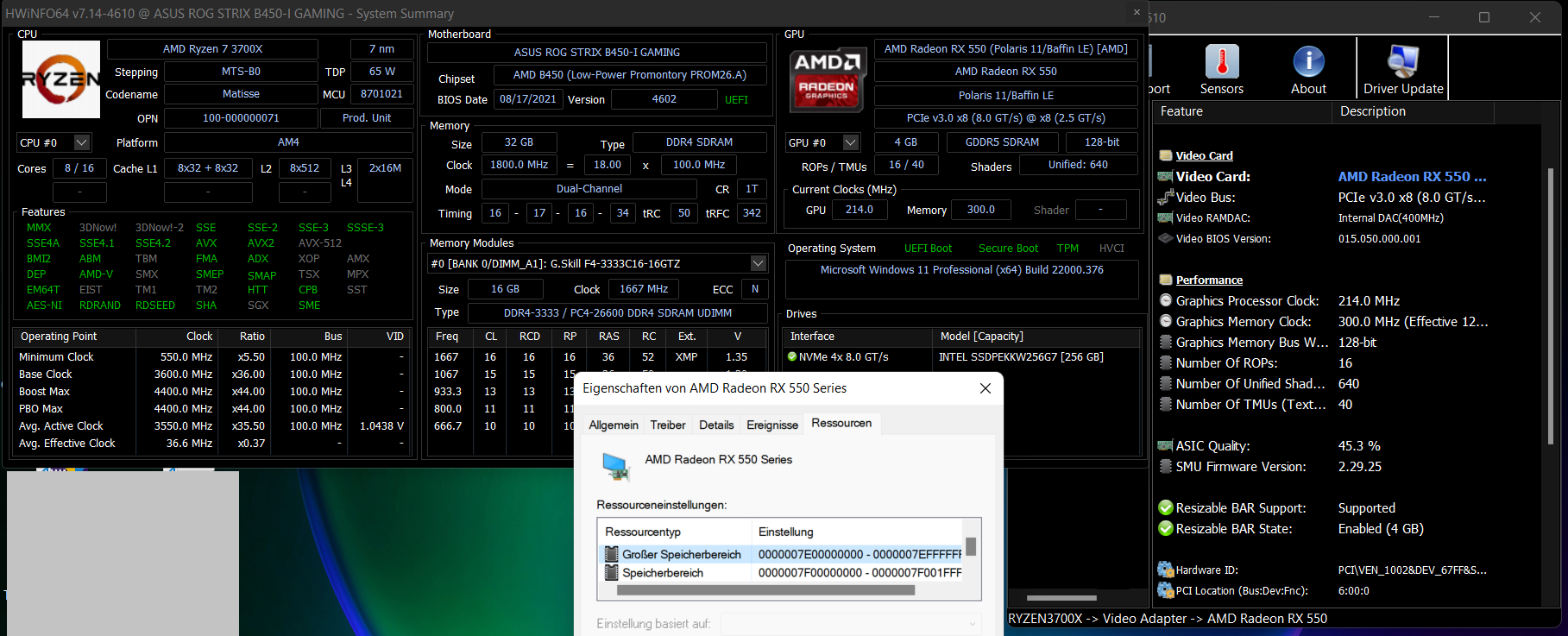Image resolution: width=1568 pixels, height=636 pixels.
Task: Click the UEFI label
Action: coord(736,100)
